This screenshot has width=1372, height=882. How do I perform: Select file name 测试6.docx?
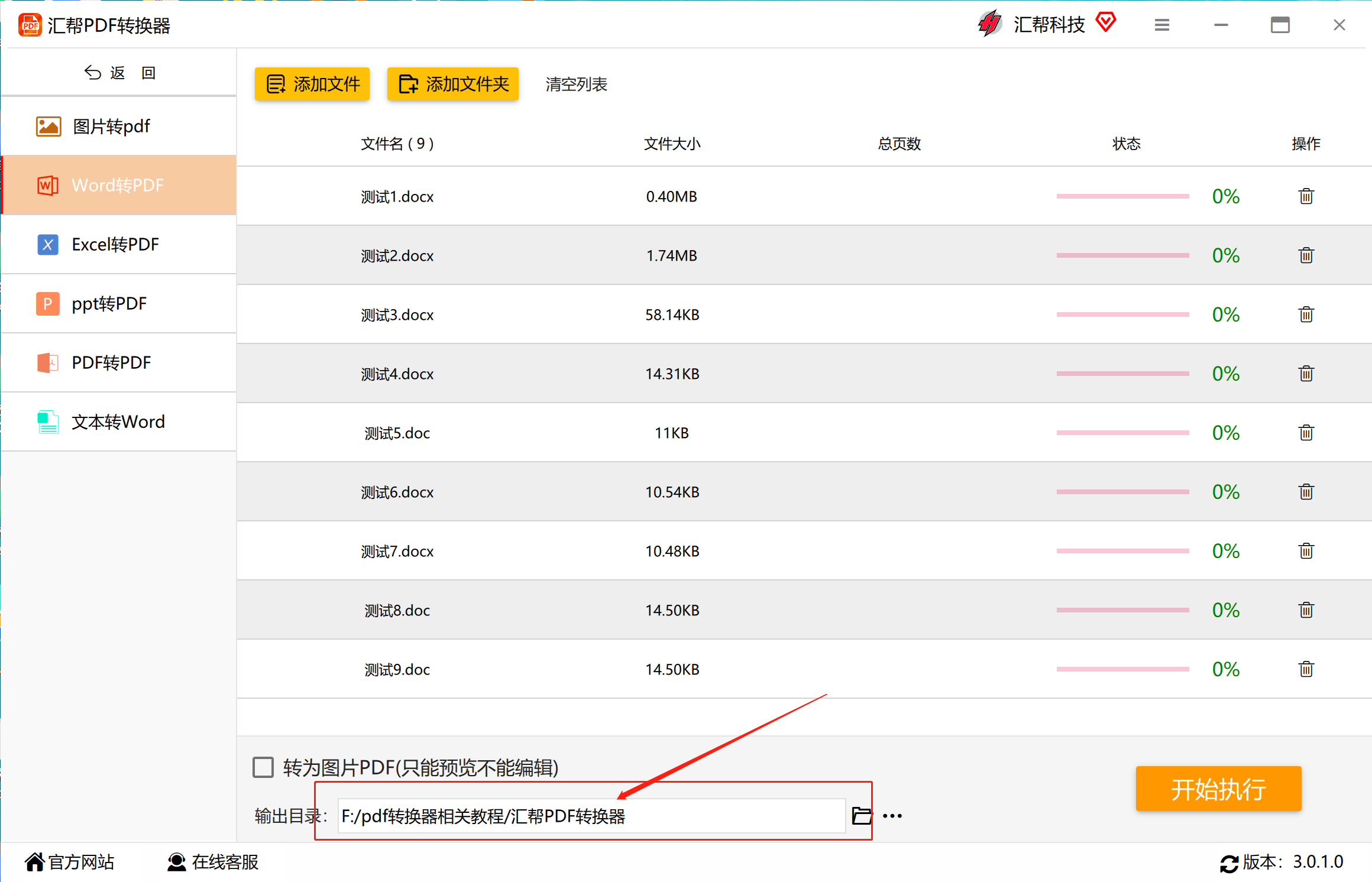397,492
